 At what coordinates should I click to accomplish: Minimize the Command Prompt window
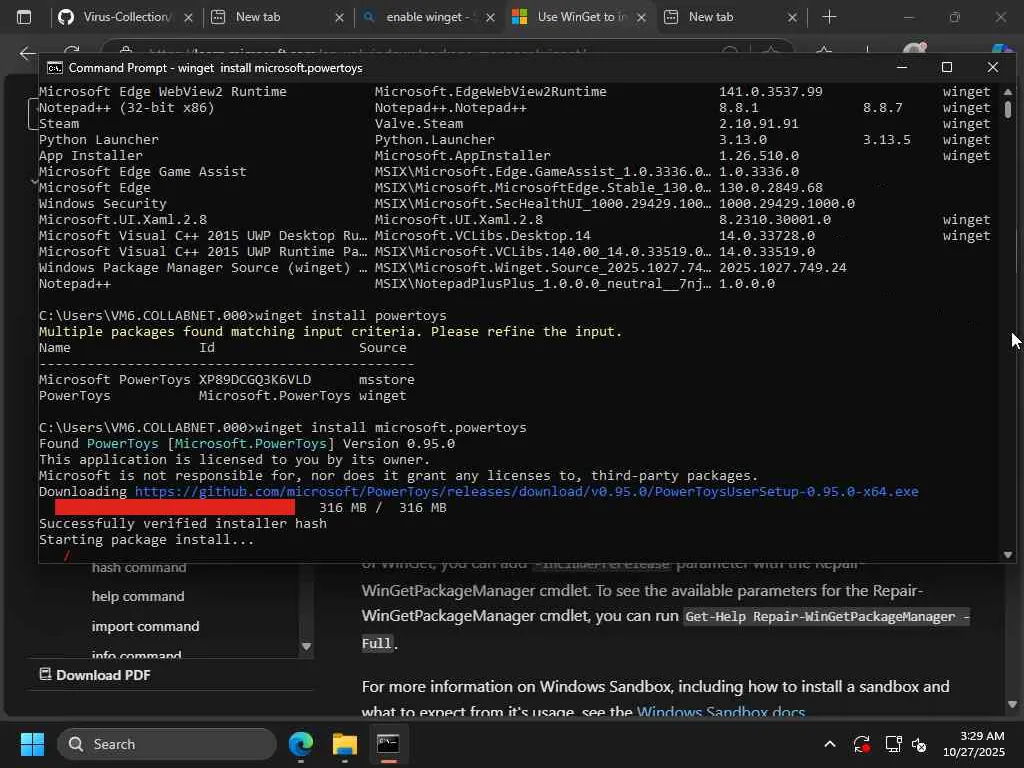tap(902, 67)
